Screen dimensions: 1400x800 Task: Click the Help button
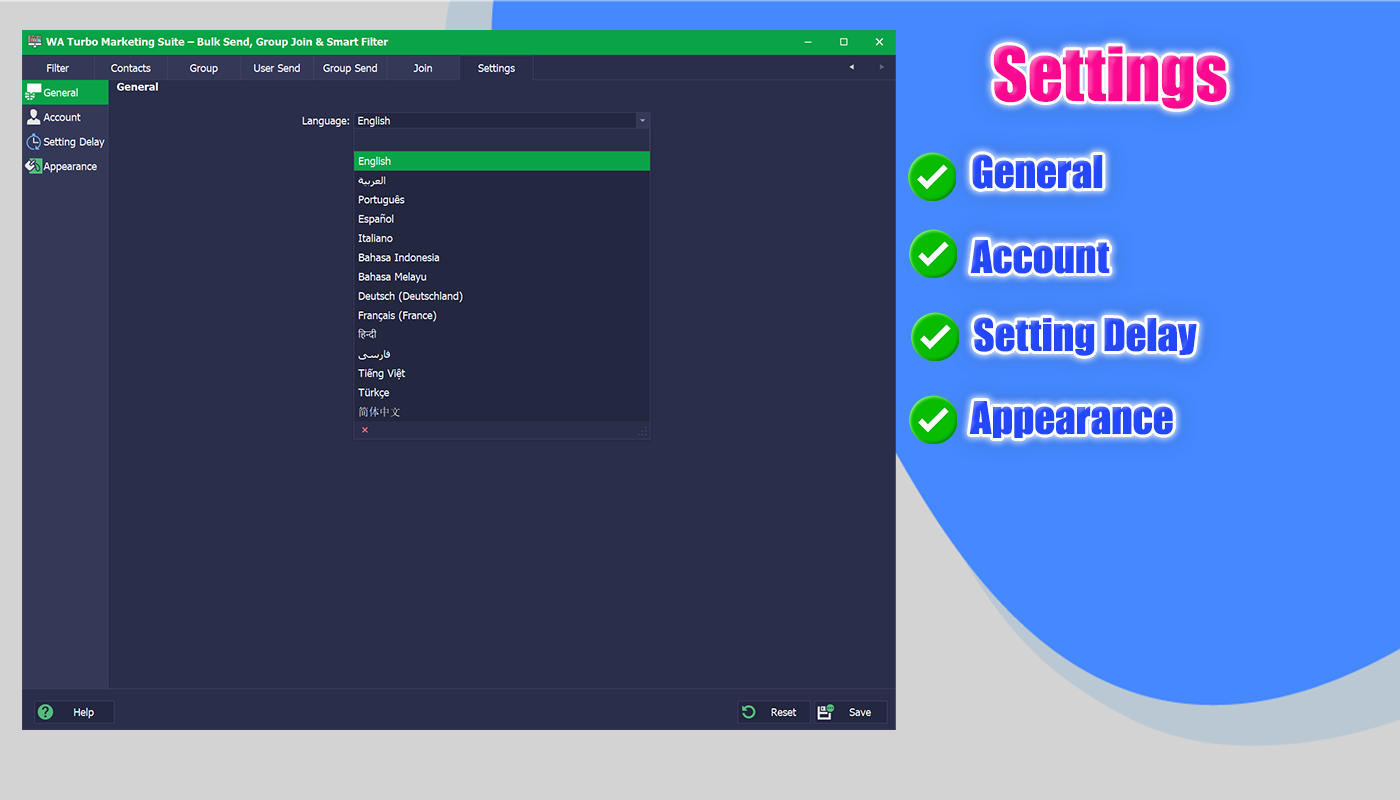(x=73, y=712)
